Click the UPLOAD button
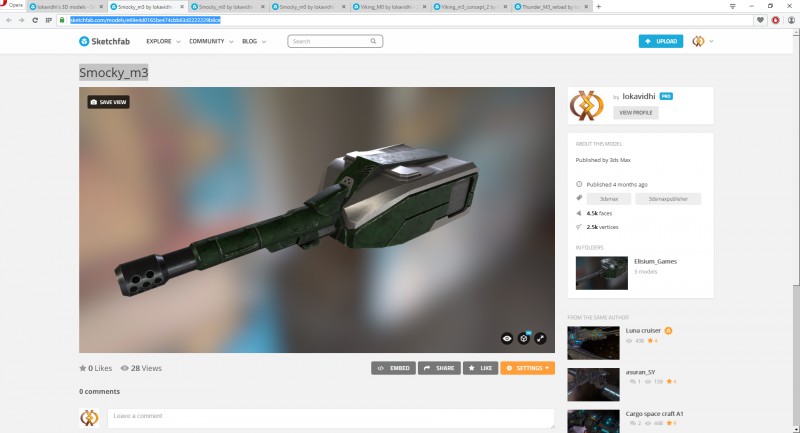 tap(661, 41)
